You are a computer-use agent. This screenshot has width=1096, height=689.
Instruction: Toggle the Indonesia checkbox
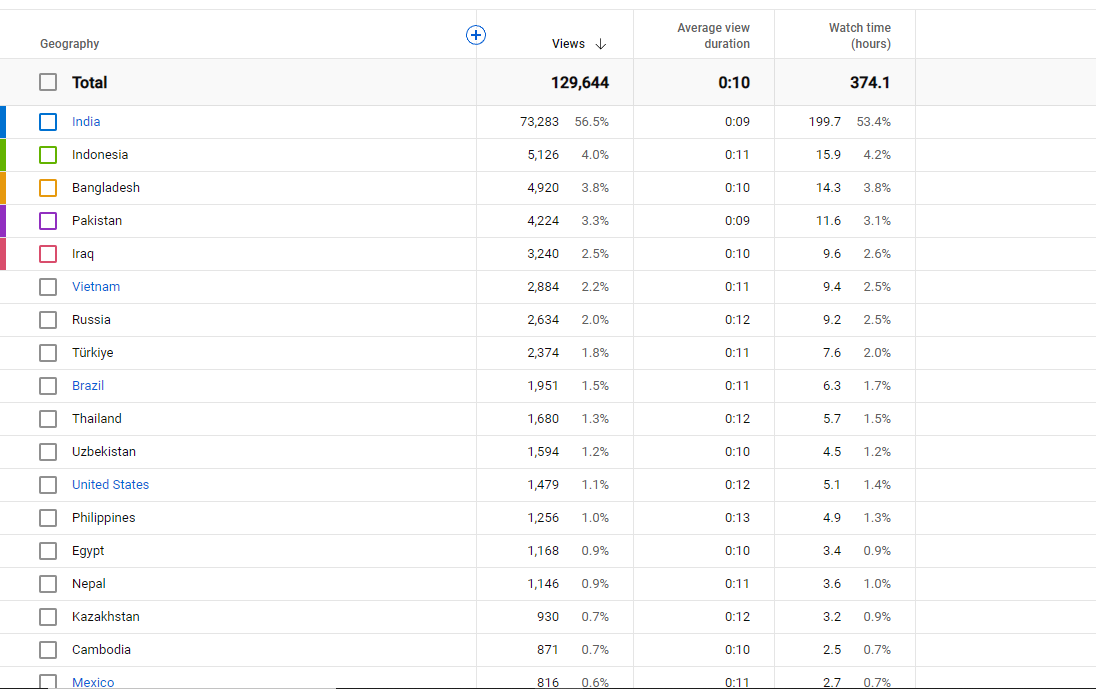pyautogui.click(x=48, y=154)
